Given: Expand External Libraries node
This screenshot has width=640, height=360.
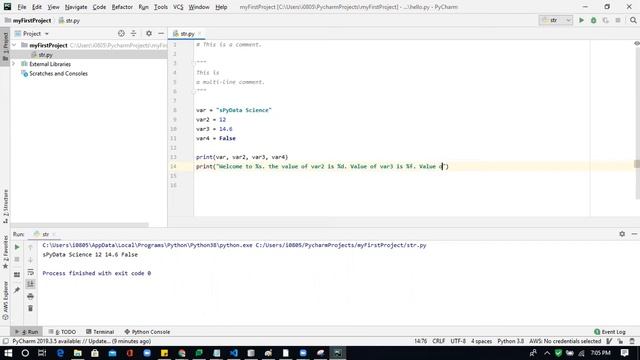Looking at the screenshot, I should click(x=13, y=64).
